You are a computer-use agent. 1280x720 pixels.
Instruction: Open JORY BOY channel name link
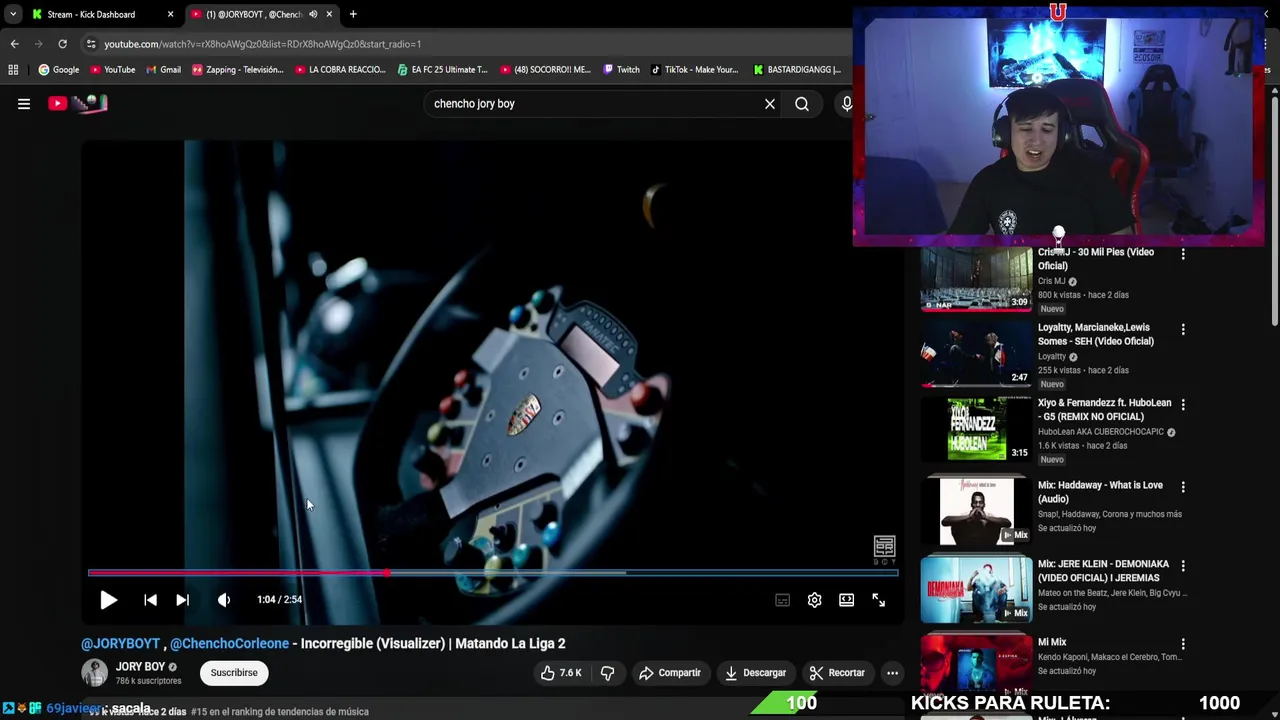pos(140,667)
